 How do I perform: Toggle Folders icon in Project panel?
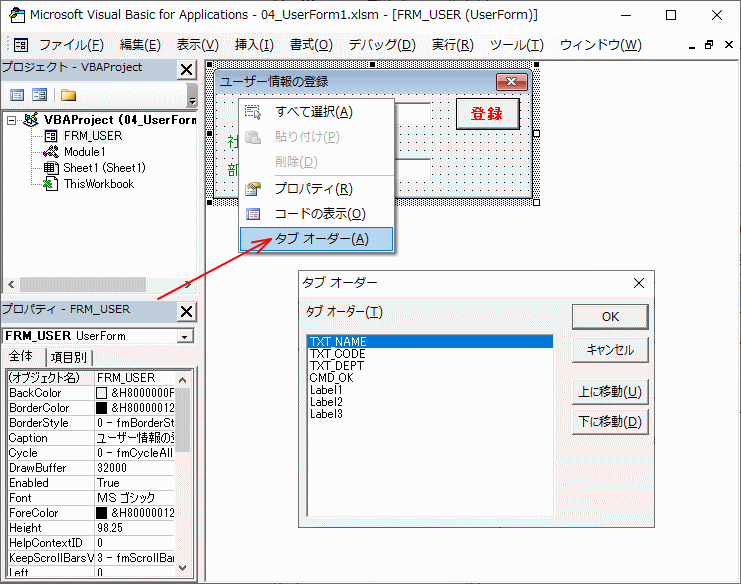tap(68, 95)
